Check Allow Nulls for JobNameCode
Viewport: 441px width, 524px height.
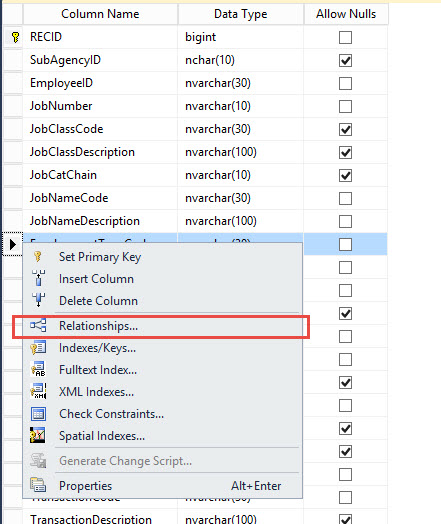[345, 198]
